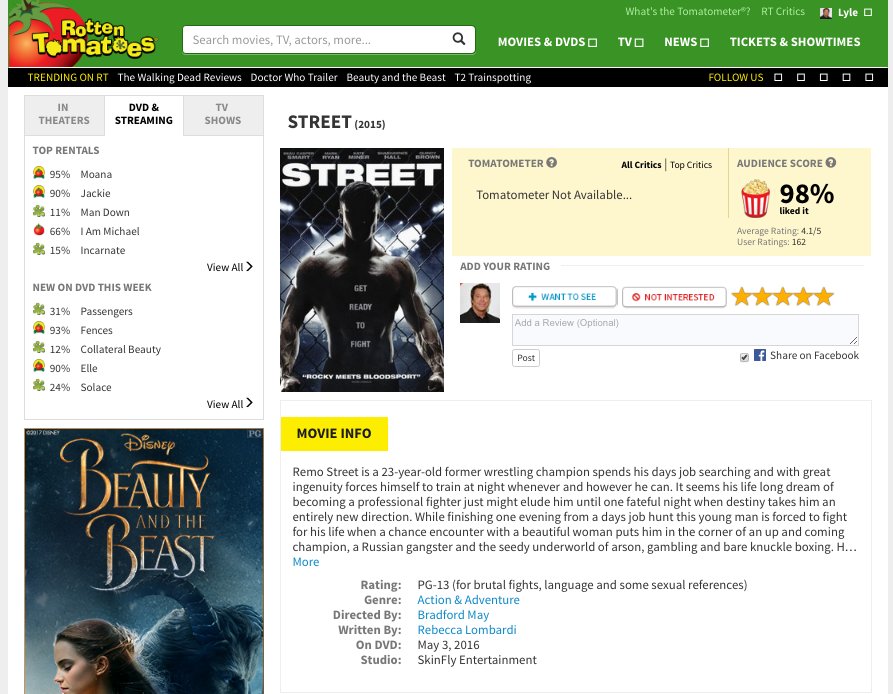
Task: Rate the movie with the first star
Action: point(742,297)
